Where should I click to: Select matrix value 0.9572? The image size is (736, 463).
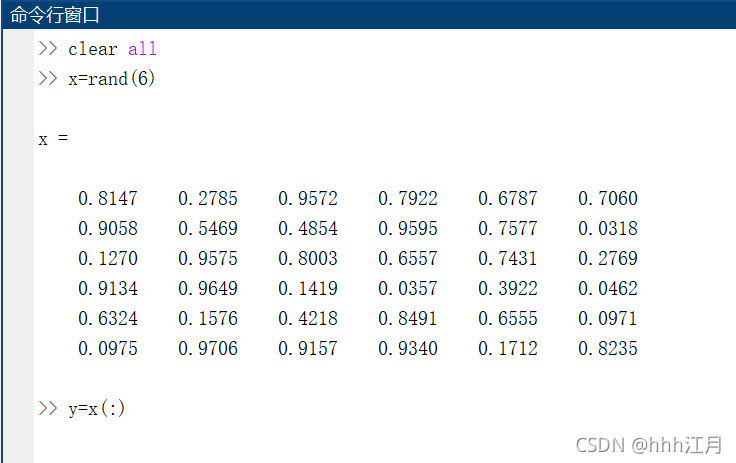[308, 198]
